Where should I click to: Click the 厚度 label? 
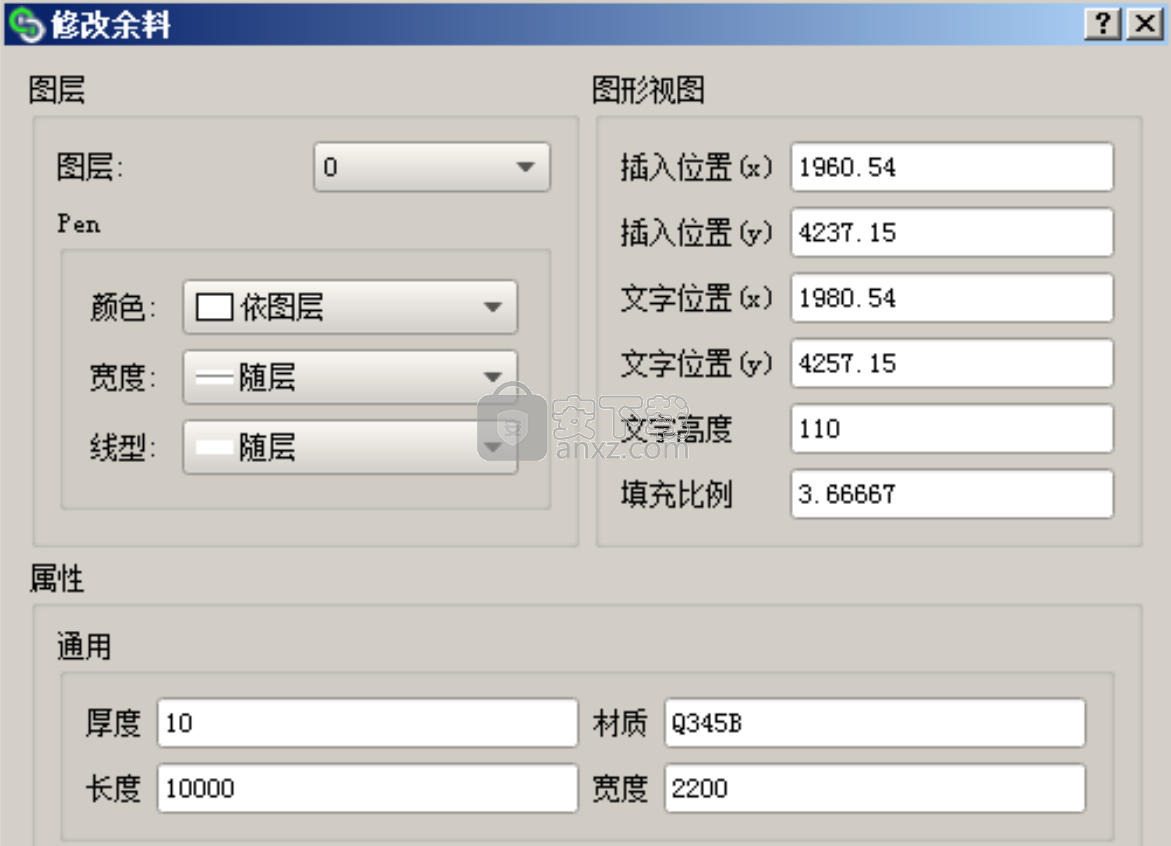113,723
